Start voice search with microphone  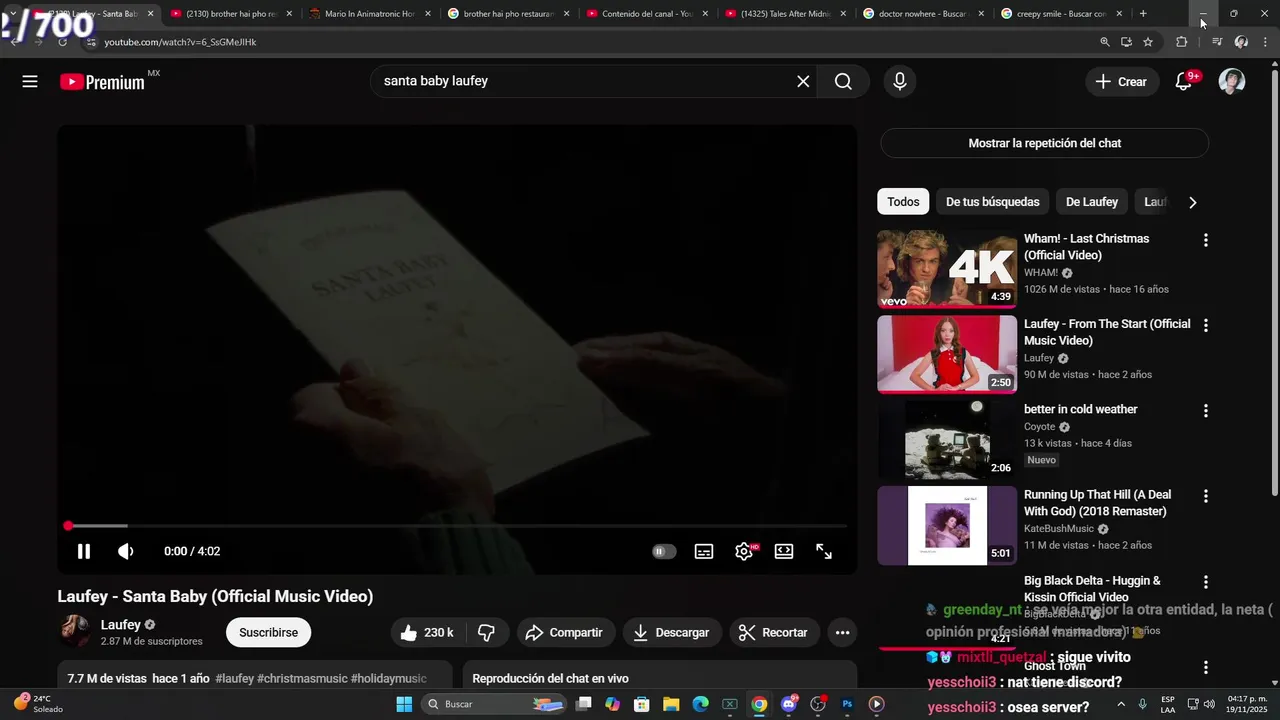click(x=900, y=82)
